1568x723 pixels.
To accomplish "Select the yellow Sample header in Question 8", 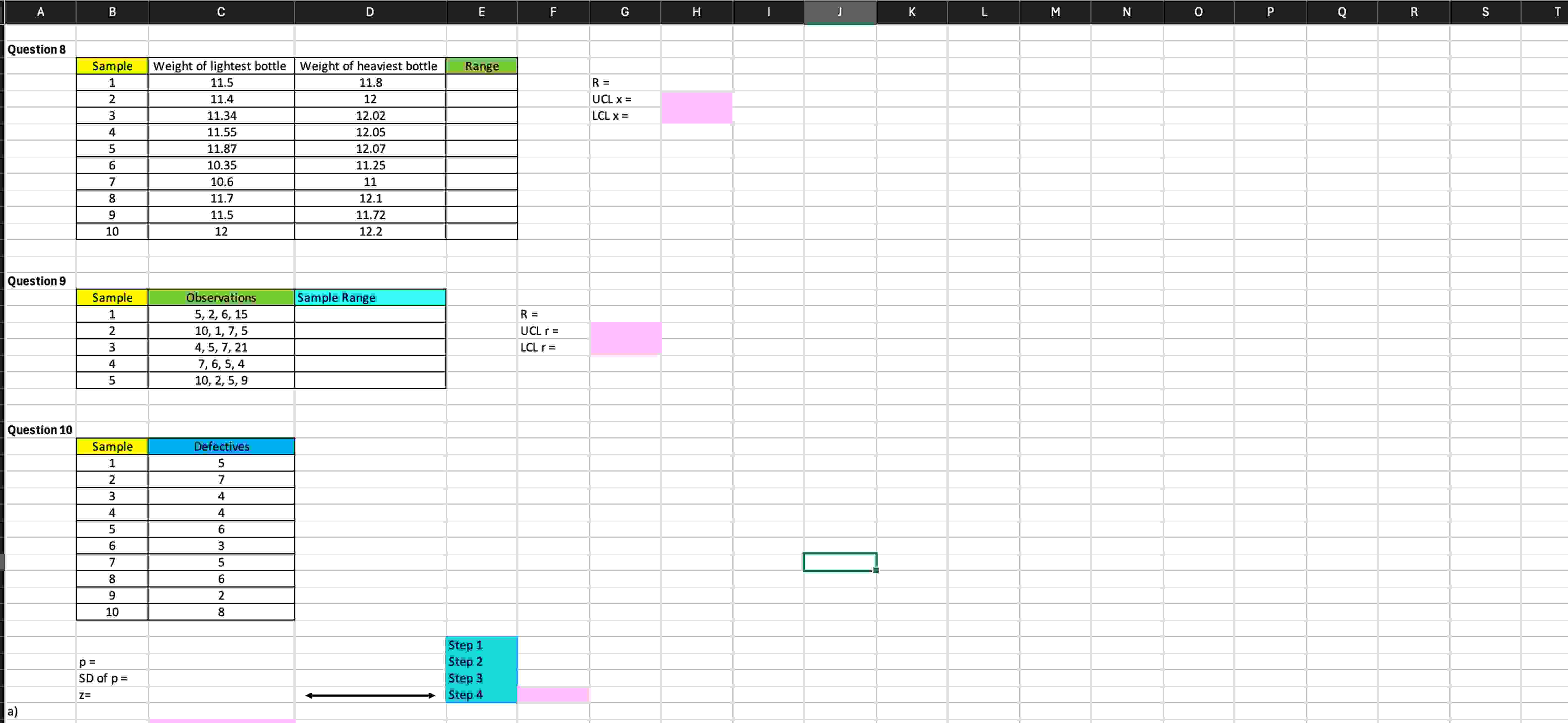I will [112, 66].
